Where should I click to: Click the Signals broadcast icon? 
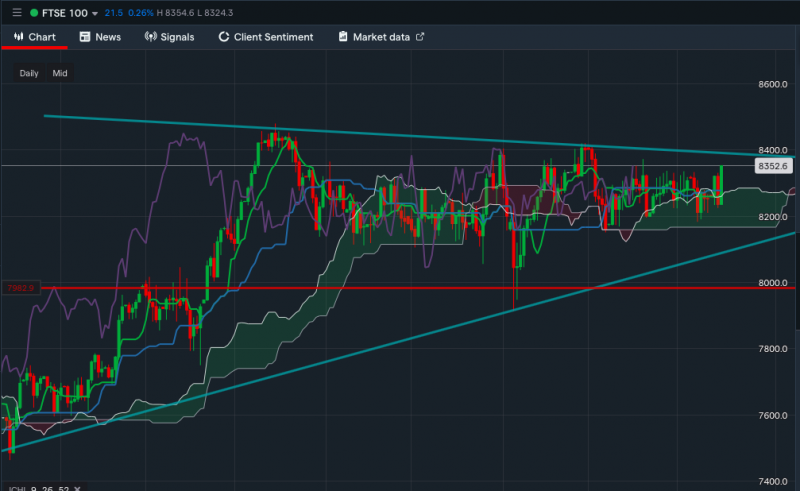151,37
